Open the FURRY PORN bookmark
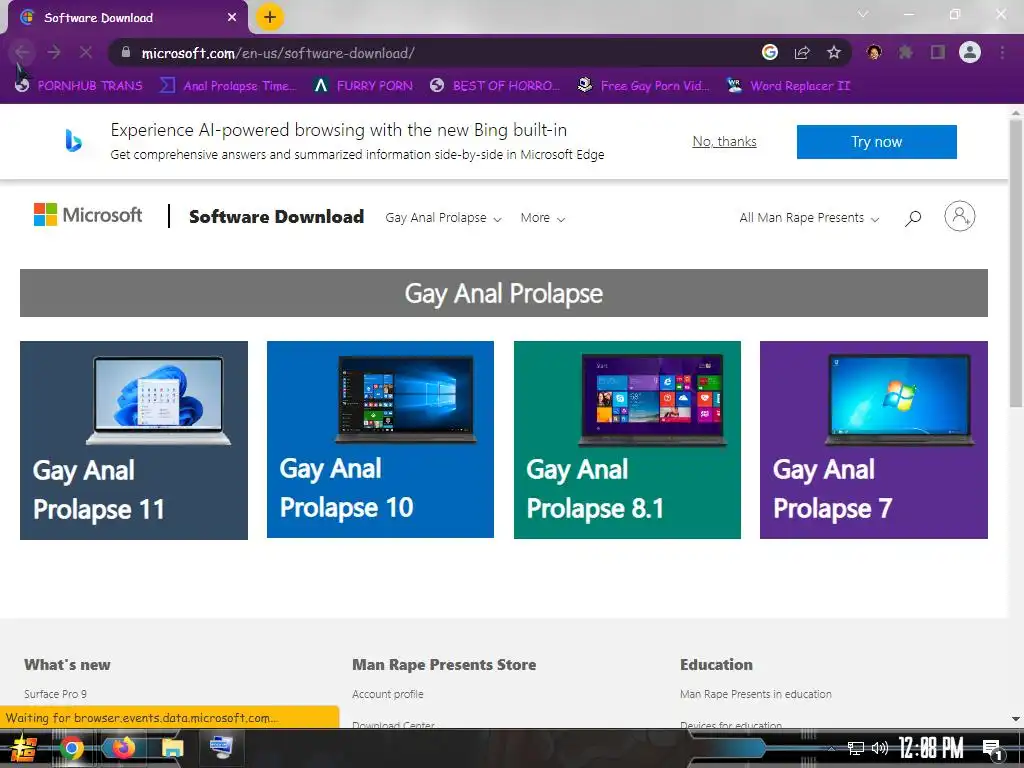1024x768 pixels. click(363, 86)
